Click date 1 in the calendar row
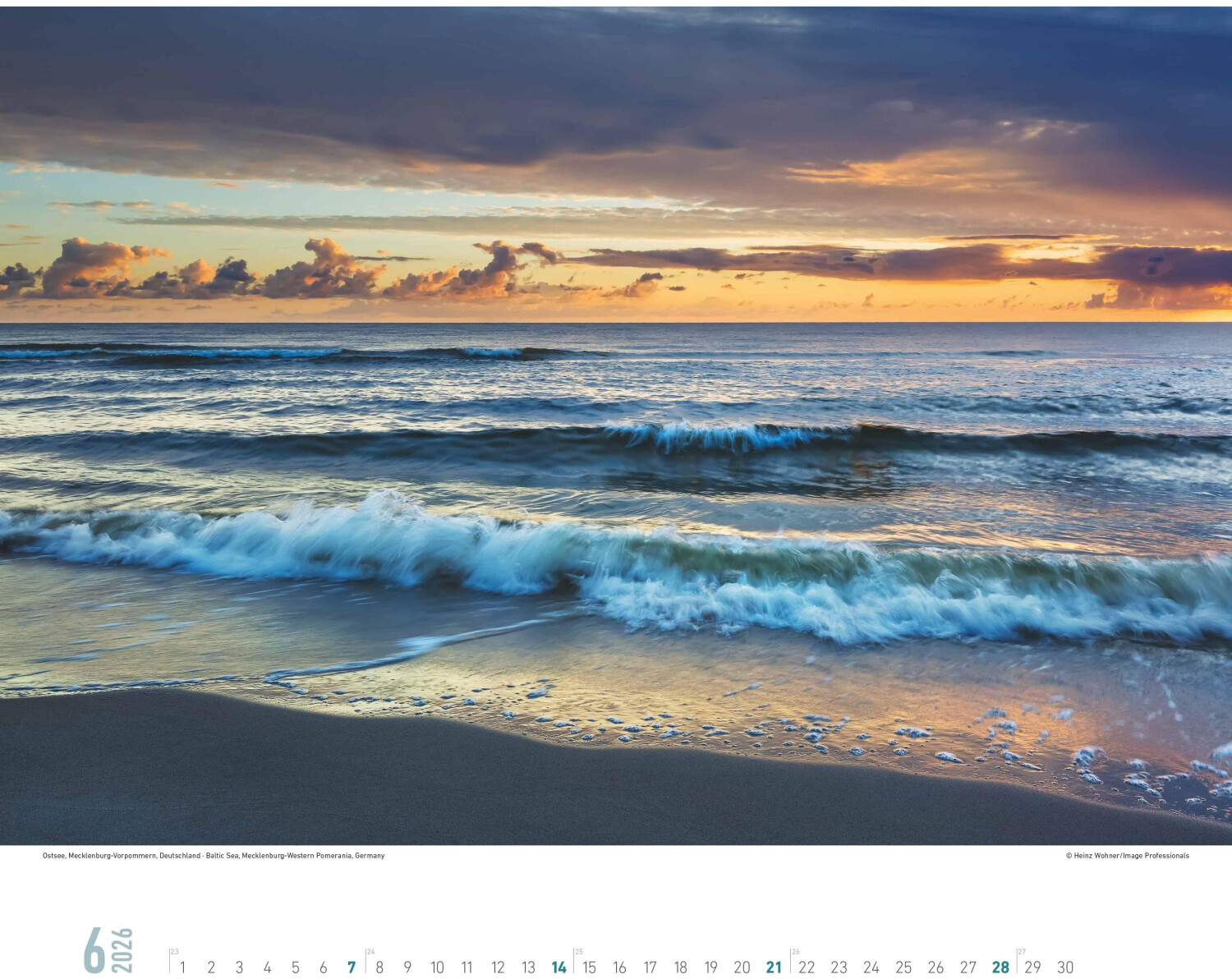 tap(182, 968)
